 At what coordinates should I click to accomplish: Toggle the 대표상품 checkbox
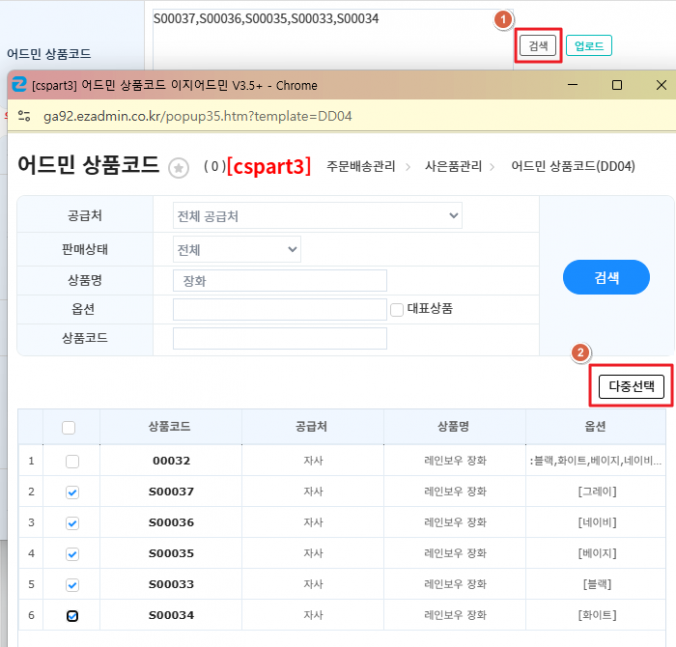pyautogui.click(x=397, y=309)
